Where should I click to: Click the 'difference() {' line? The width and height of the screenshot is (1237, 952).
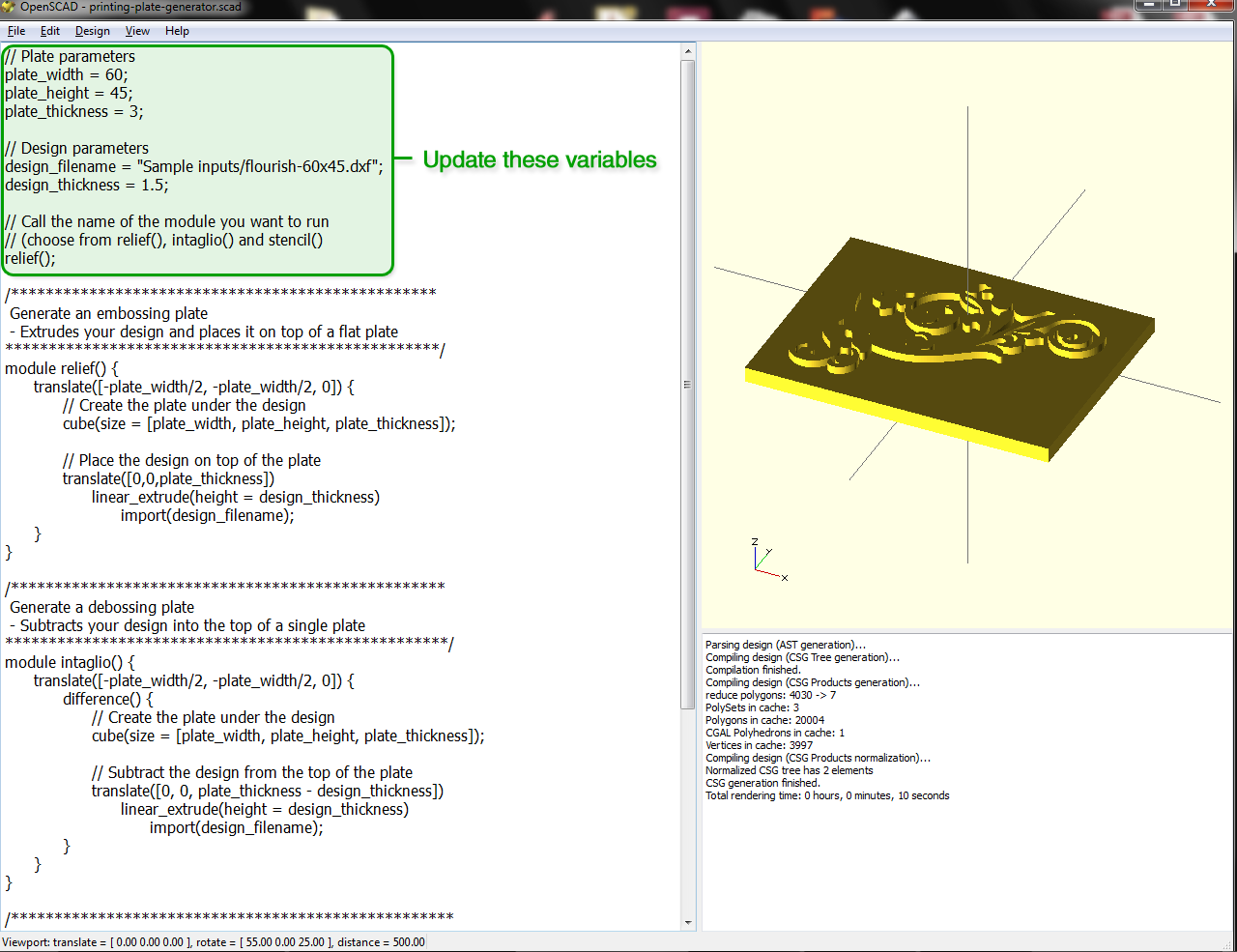pos(108,699)
